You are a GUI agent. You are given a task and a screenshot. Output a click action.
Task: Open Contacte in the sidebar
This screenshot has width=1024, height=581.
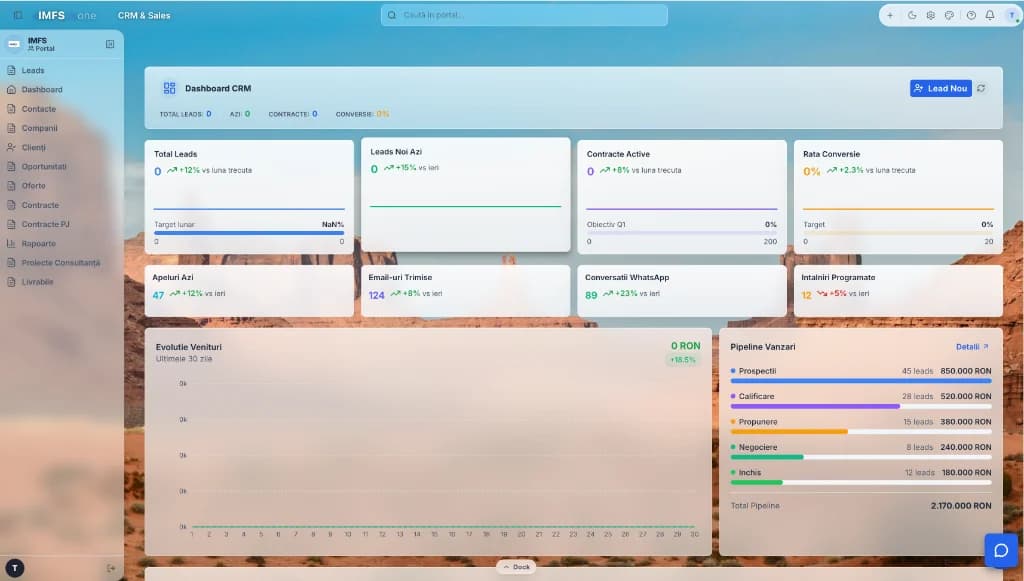click(39, 109)
